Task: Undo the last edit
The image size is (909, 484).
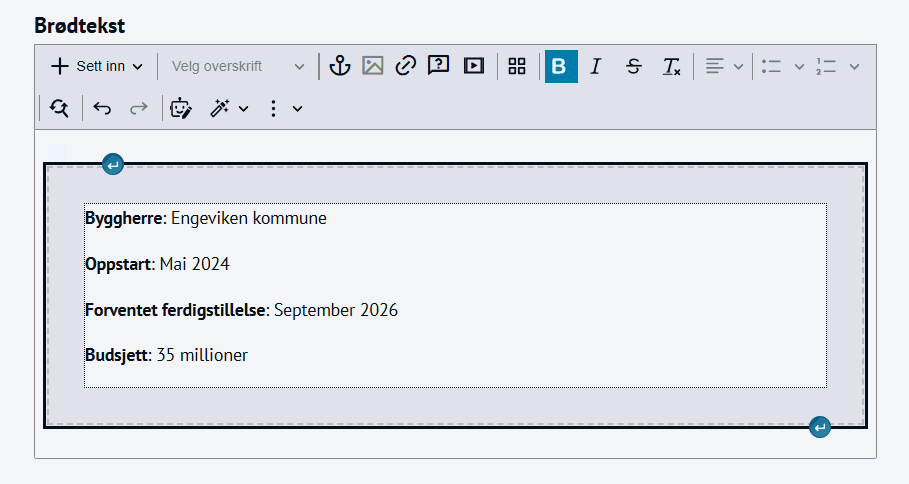Action: (102, 109)
